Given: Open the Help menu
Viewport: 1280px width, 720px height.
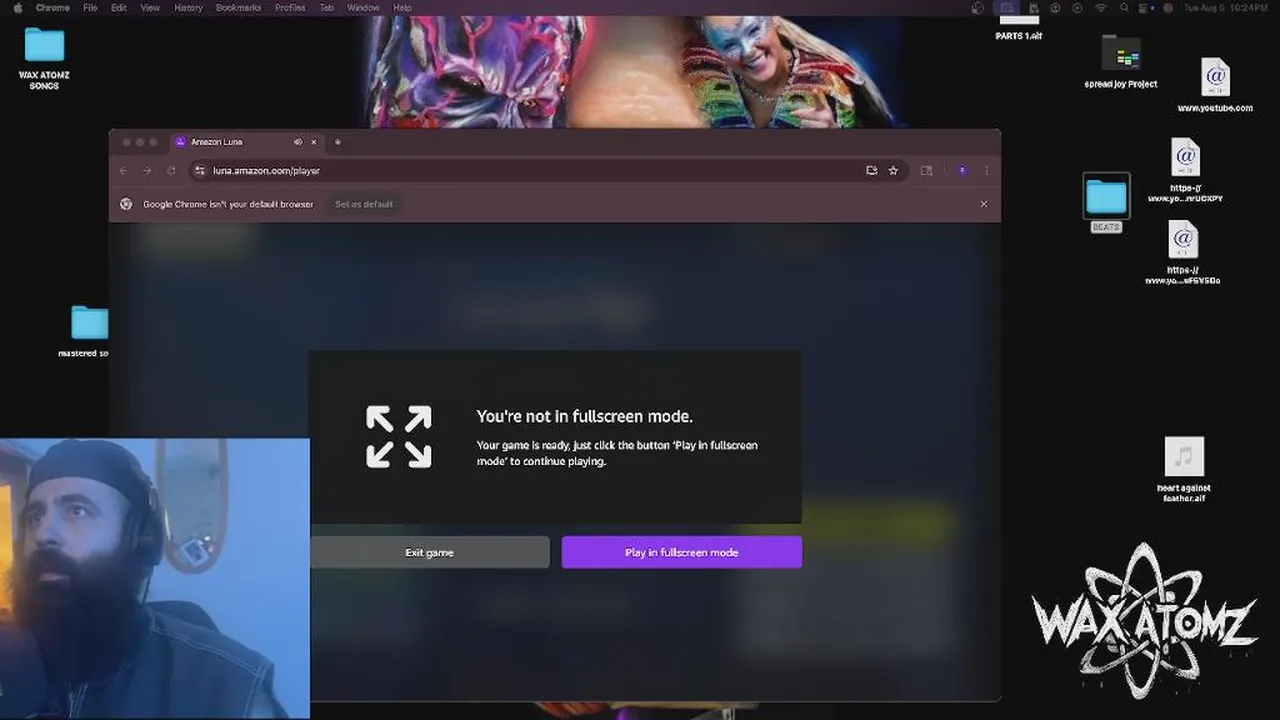Looking at the screenshot, I should [402, 7].
